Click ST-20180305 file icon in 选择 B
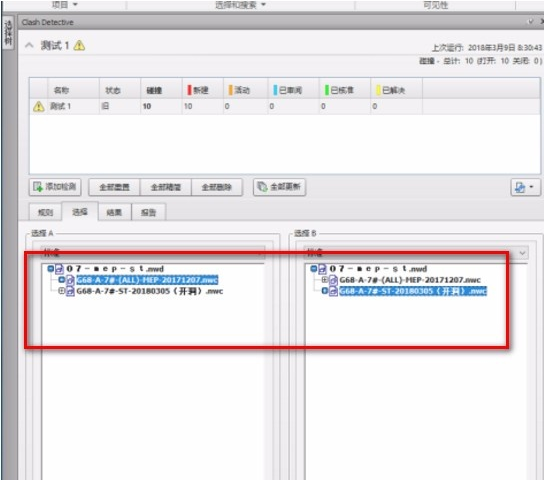548x480 pixels. point(333,291)
